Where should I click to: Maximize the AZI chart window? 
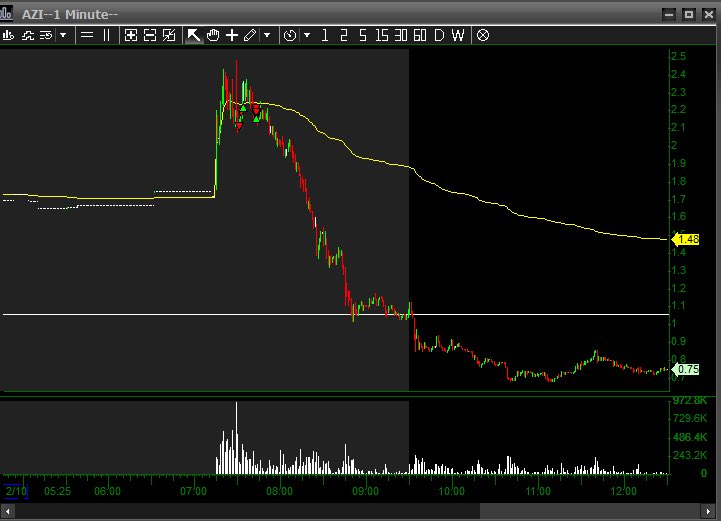point(689,14)
